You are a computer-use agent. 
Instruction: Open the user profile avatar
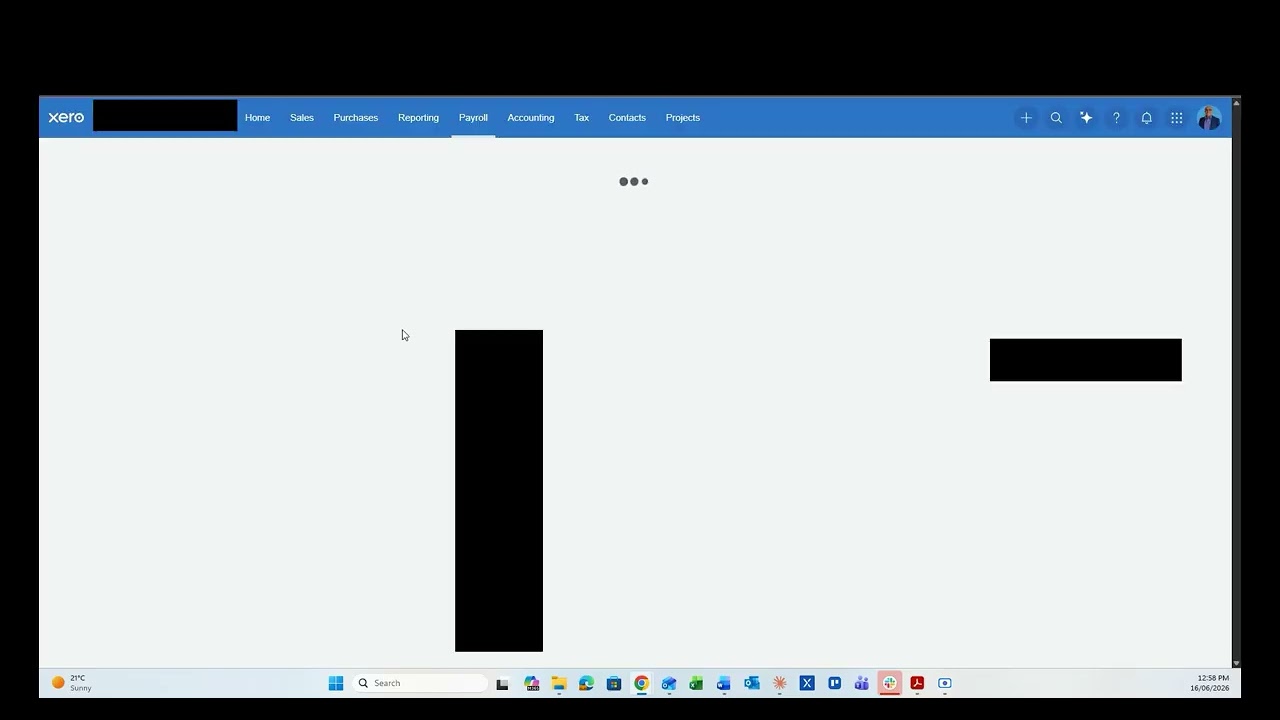(1208, 117)
